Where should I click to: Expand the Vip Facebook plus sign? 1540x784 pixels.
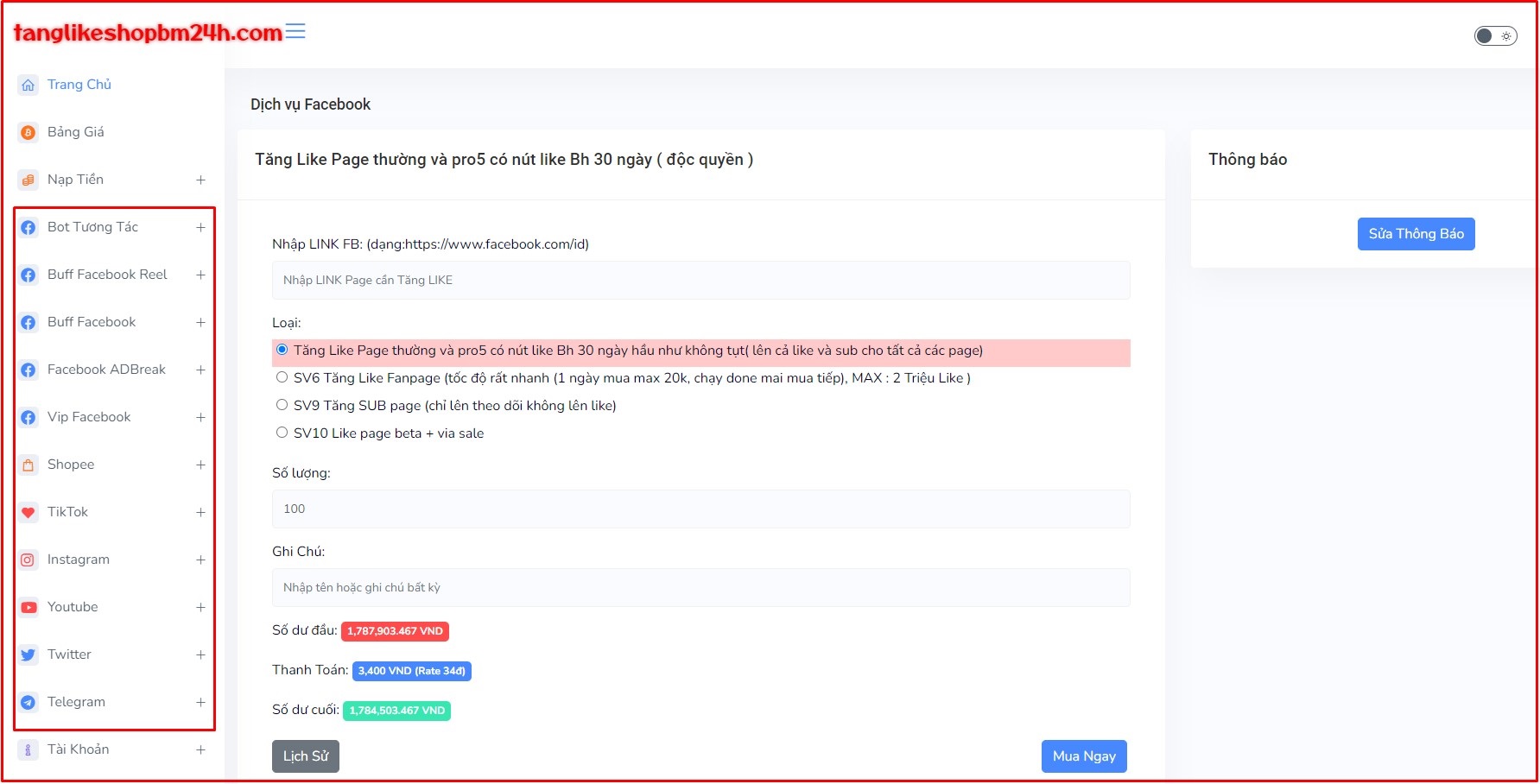200,417
